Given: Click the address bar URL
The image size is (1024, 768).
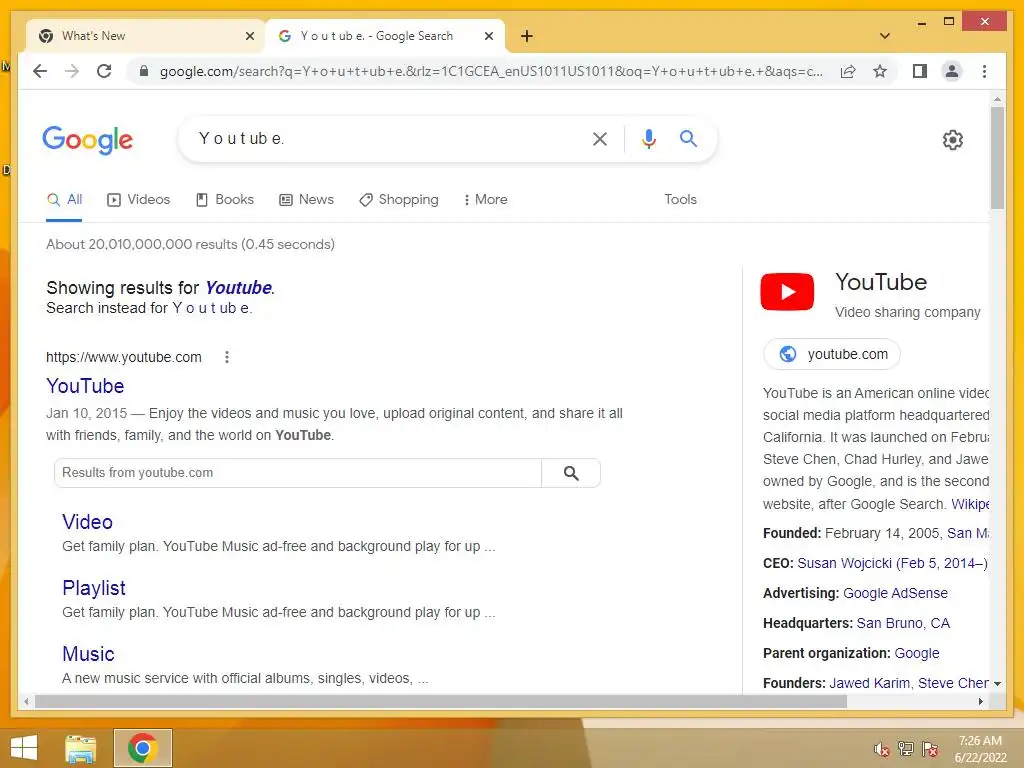Looking at the screenshot, I should 491,71.
